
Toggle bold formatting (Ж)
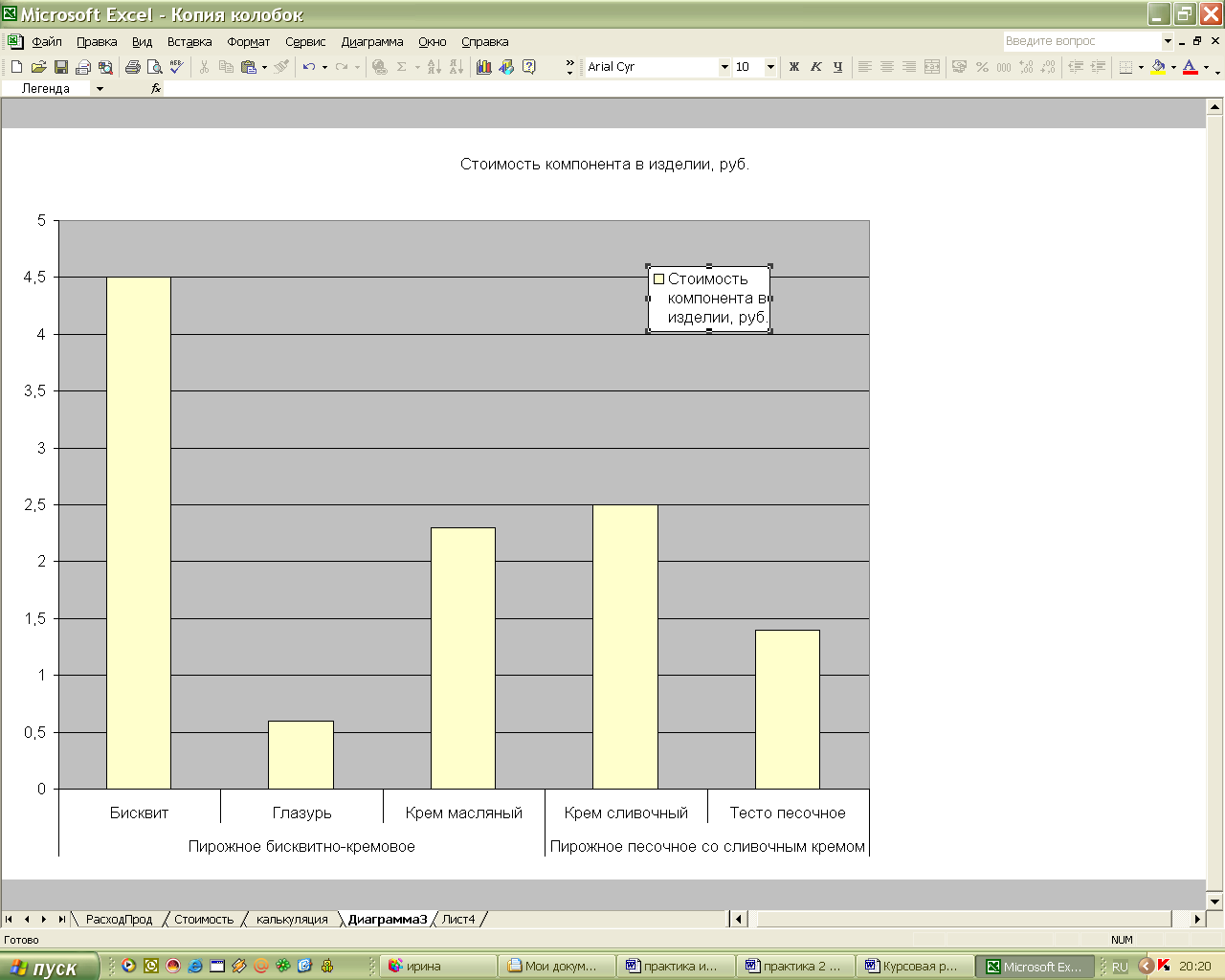tap(793, 67)
